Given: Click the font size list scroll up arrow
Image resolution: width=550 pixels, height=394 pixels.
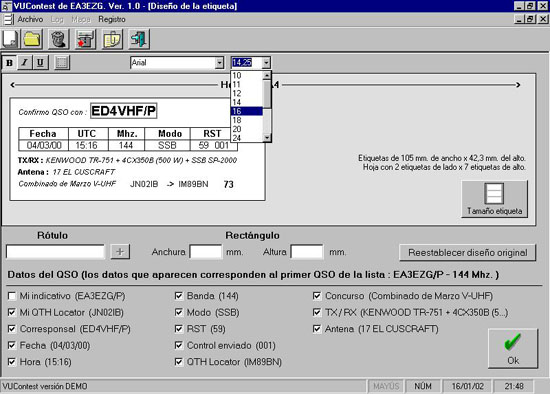Looking at the screenshot, I should coord(267,75).
